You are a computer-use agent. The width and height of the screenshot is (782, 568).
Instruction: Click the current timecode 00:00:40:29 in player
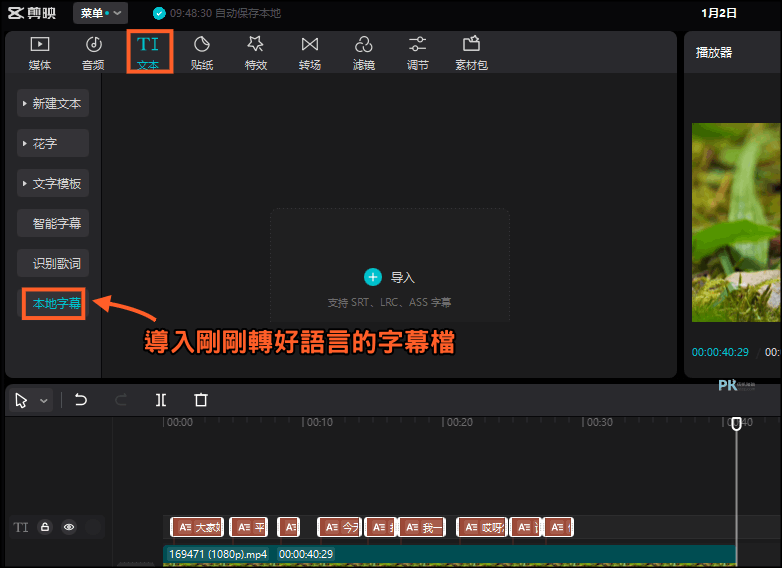[x=720, y=352]
